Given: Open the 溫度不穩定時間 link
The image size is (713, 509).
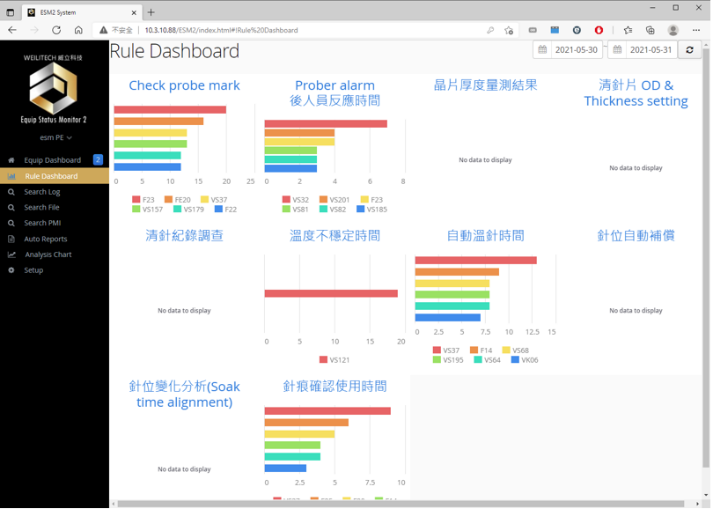Looking at the screenshot, I should point(335,236).
